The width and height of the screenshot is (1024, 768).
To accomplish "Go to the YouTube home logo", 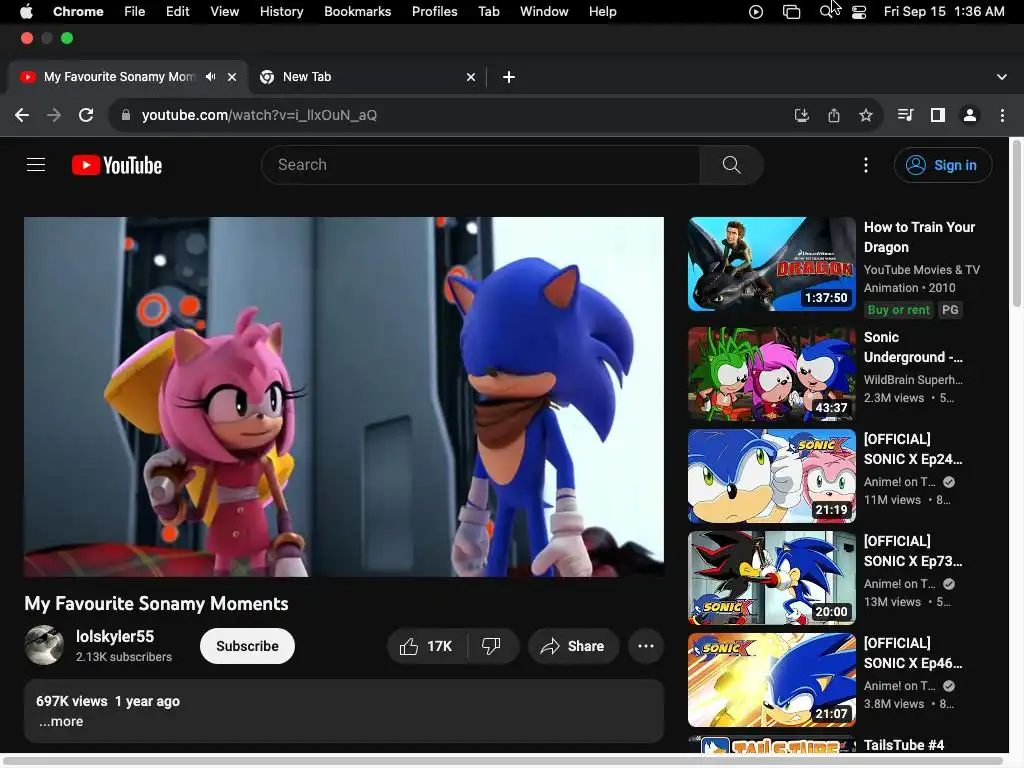I will tap(117, 165).
